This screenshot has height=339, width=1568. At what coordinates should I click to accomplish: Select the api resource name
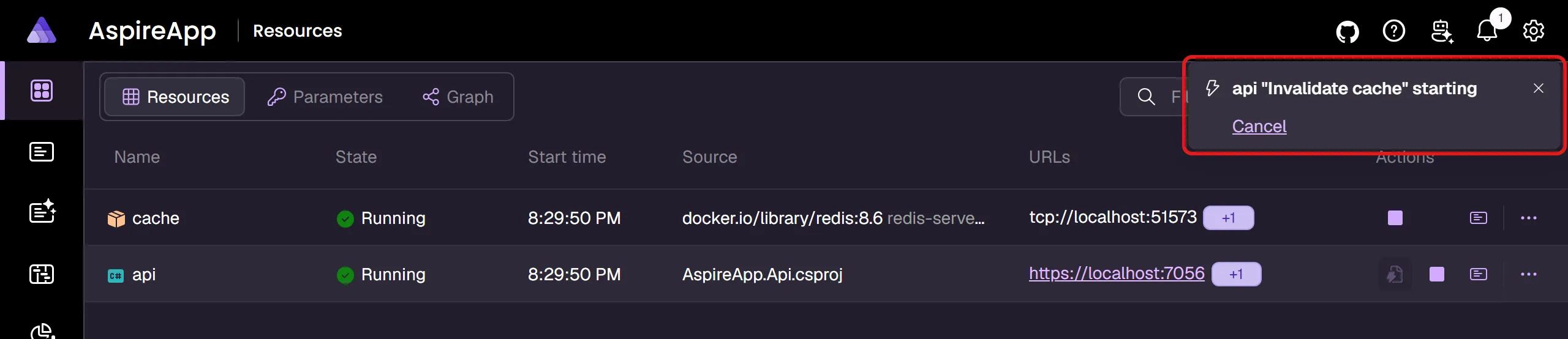coord(144,274)
